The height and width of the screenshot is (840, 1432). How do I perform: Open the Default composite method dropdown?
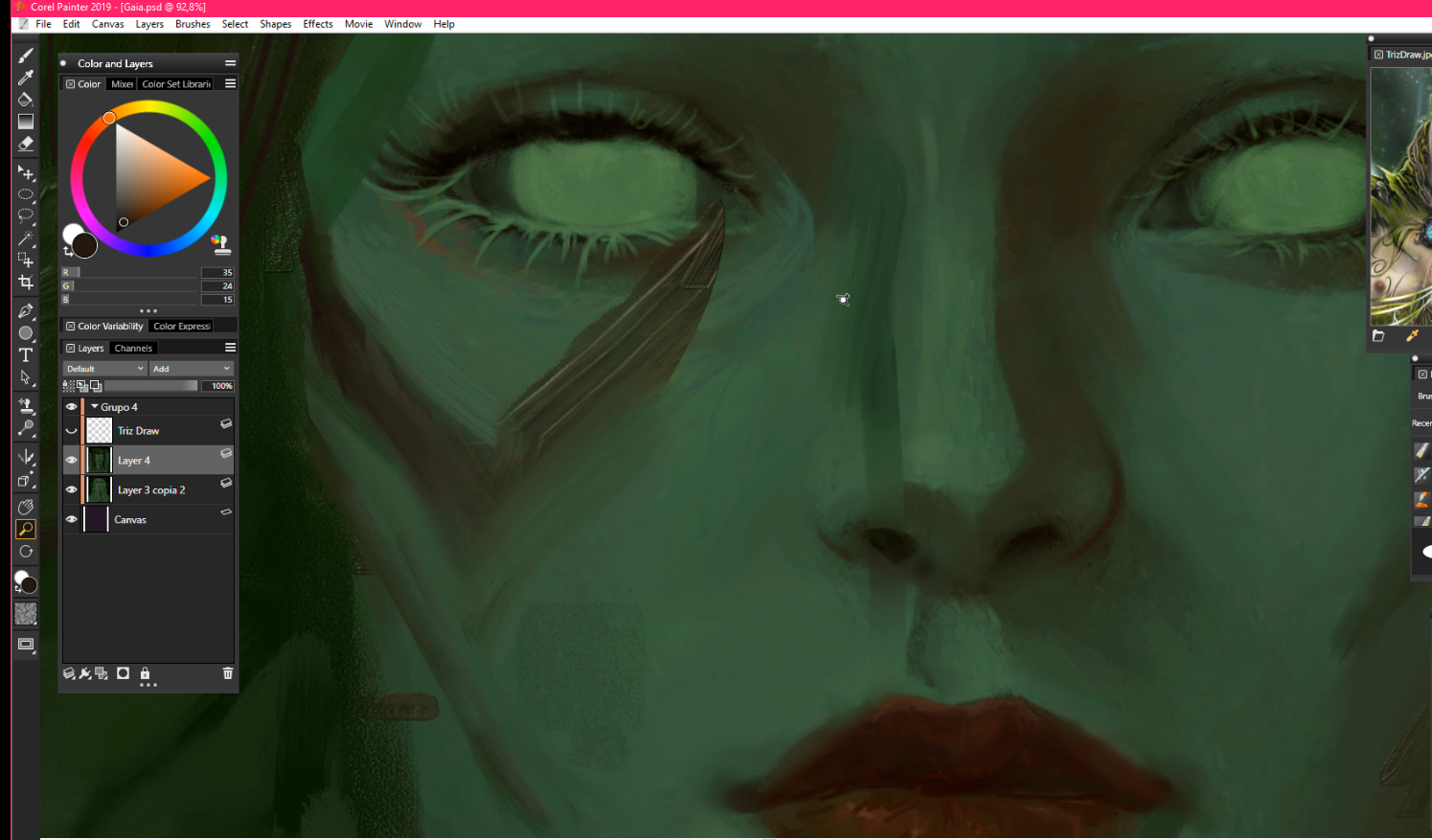[104, 369]
